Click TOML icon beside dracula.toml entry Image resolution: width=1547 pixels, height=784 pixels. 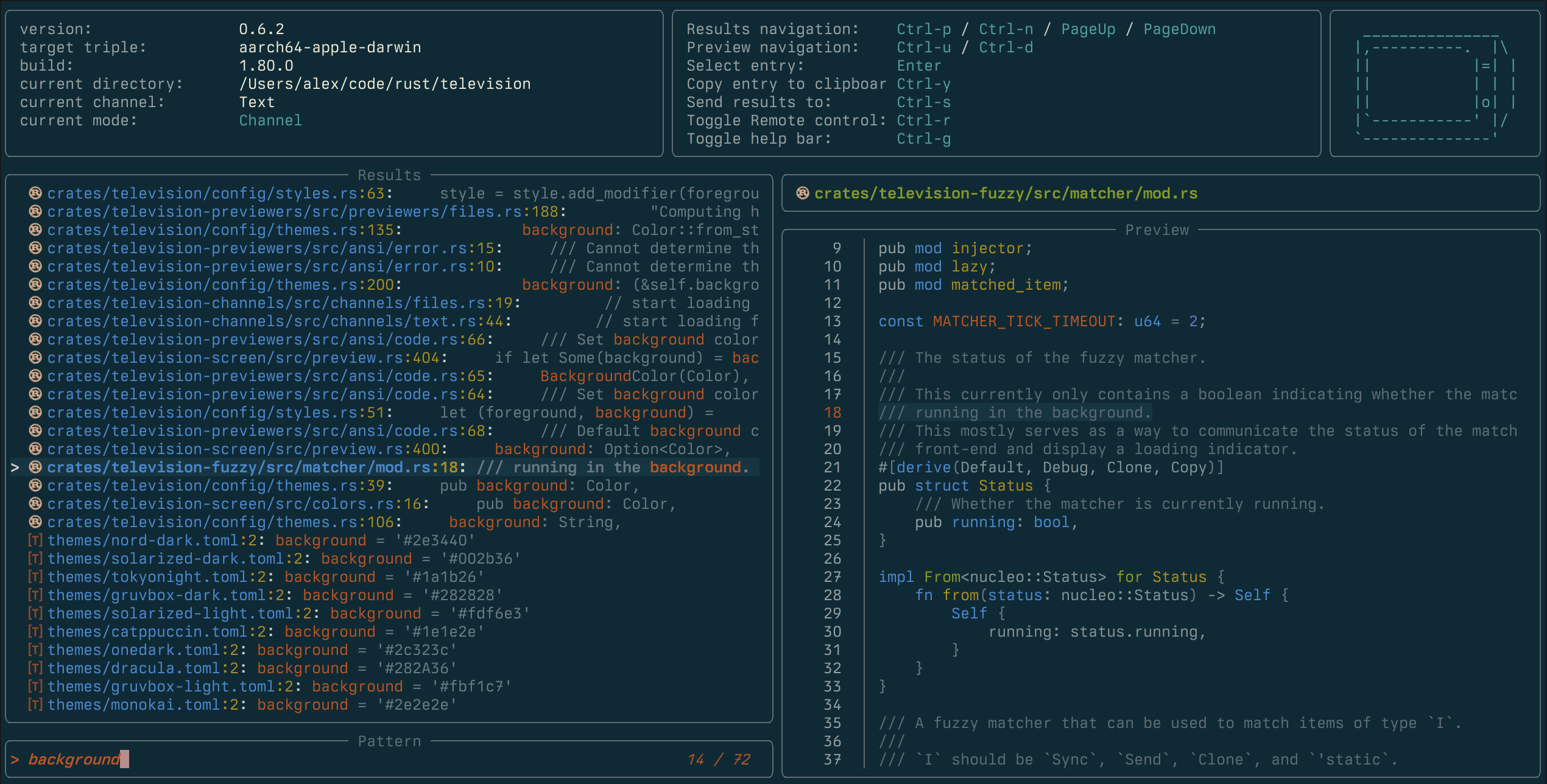(35, 668)
